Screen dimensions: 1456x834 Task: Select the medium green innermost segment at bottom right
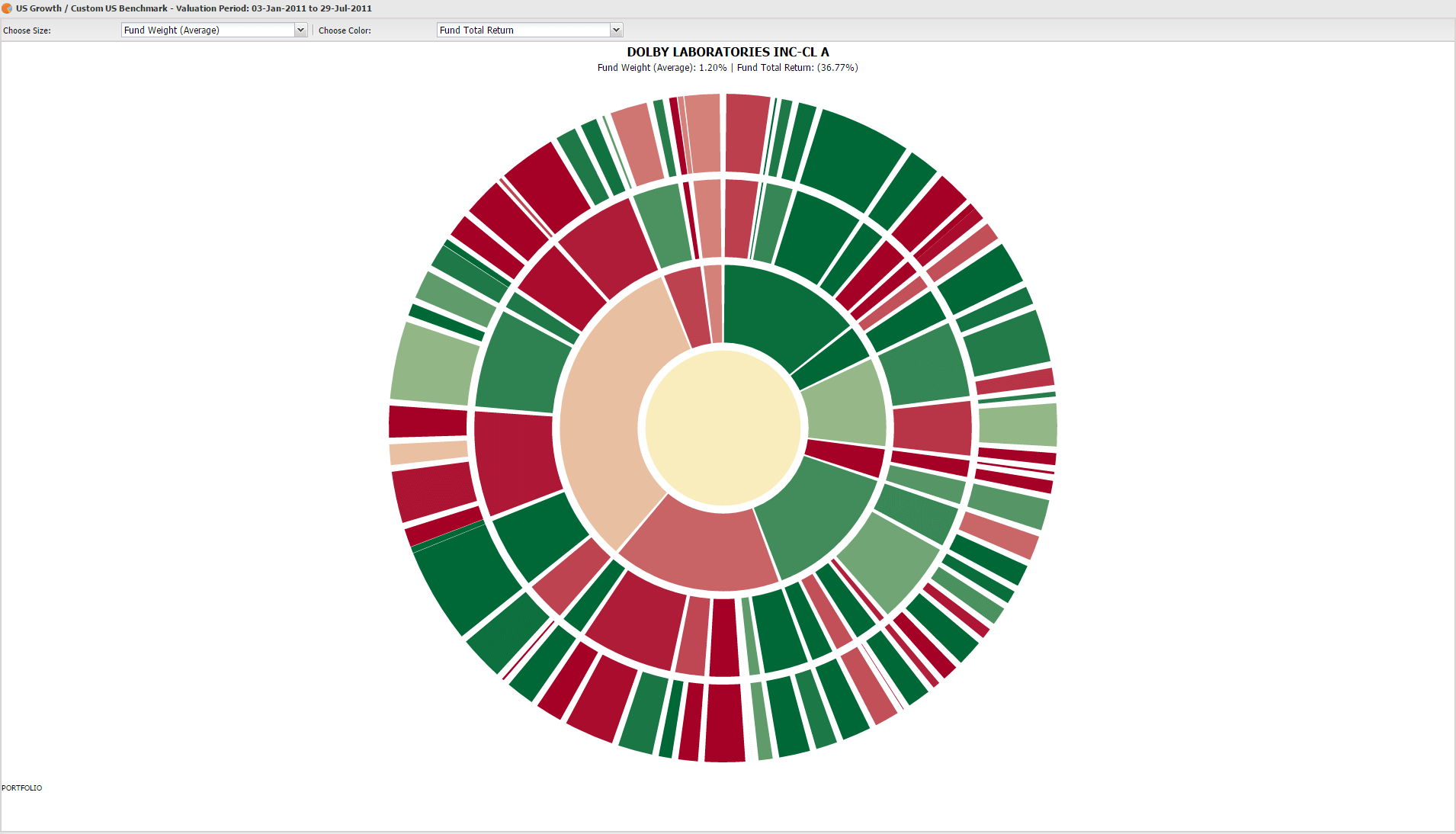tap(816, 517)
